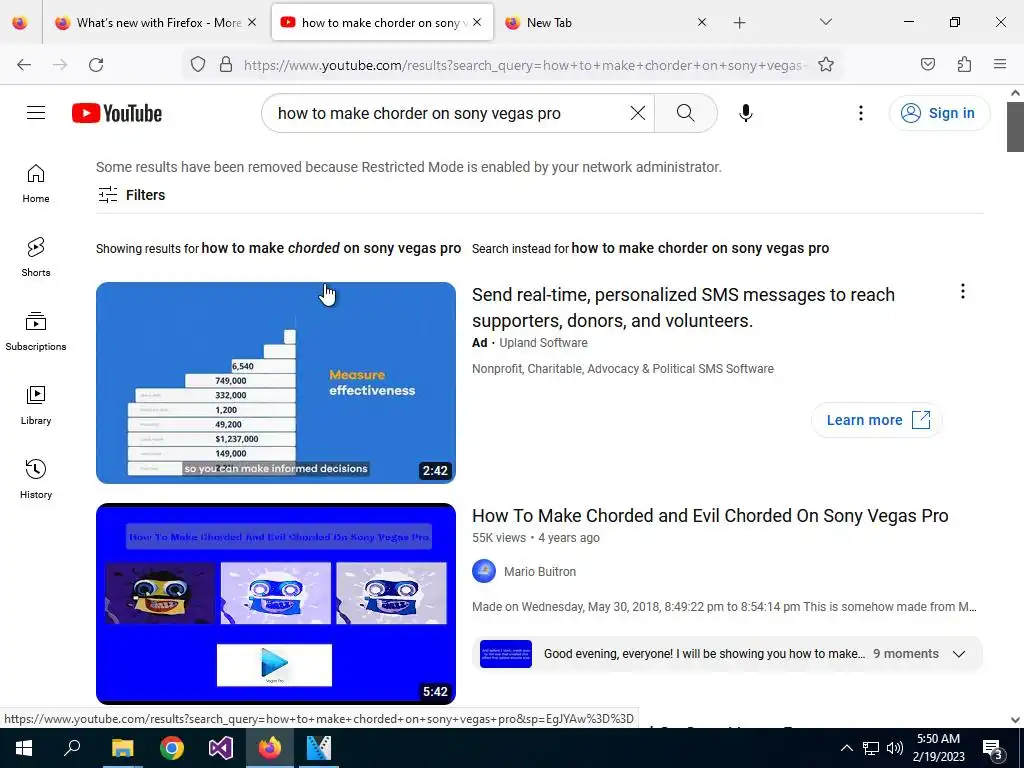
Task: Open Firefox extensions puzzle icon
Action: pyautogui.click(x=964, y=65)
